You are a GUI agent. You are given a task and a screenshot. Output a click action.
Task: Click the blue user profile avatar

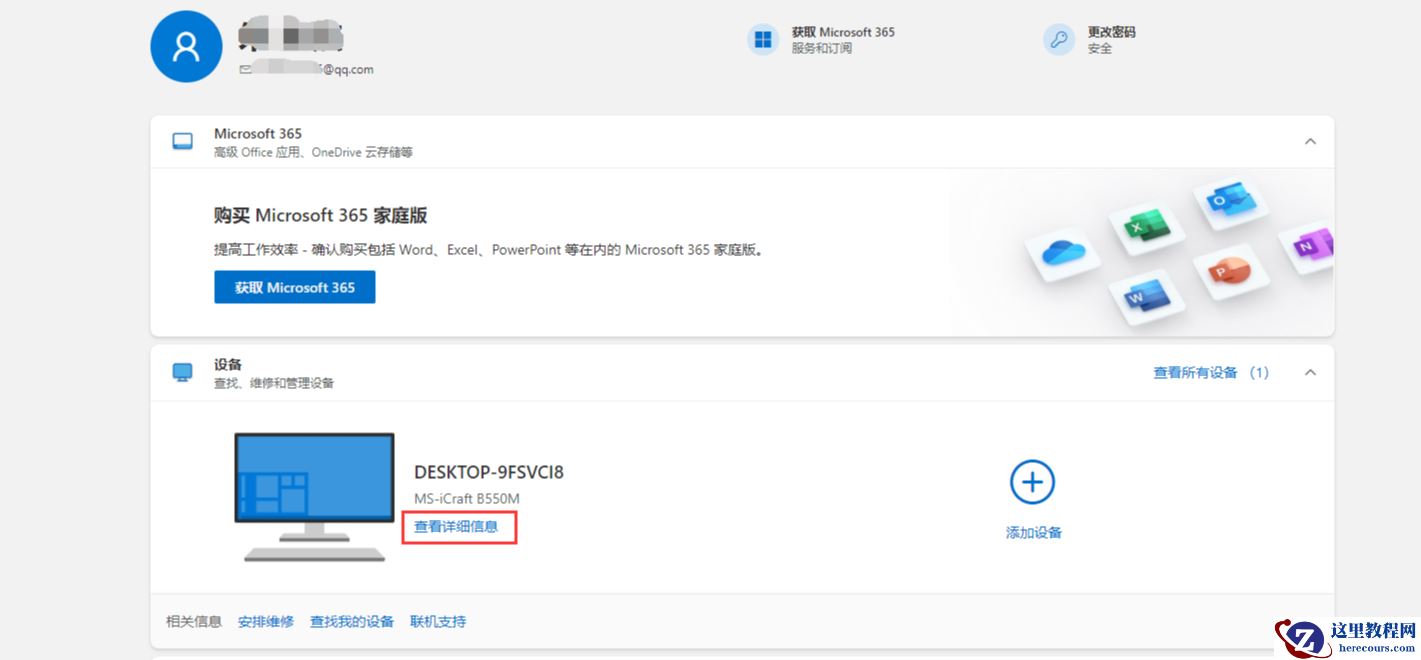[x=186, y=45]
